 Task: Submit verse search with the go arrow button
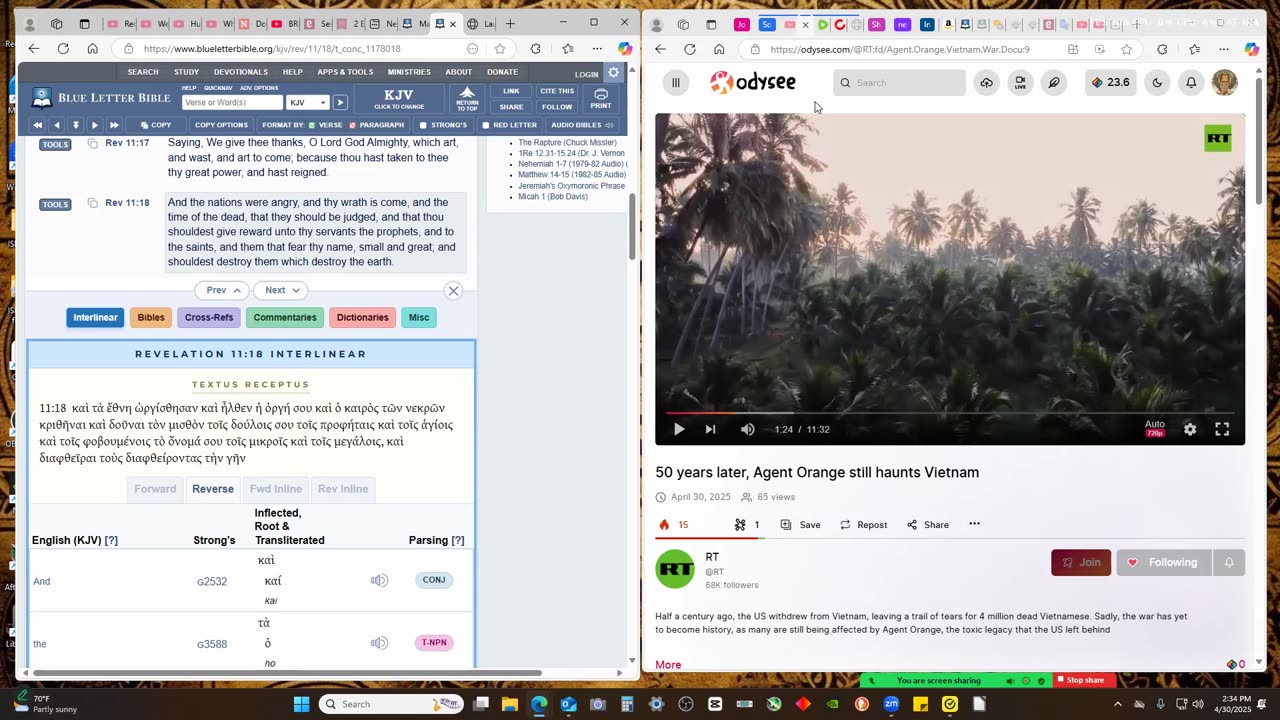340,102
